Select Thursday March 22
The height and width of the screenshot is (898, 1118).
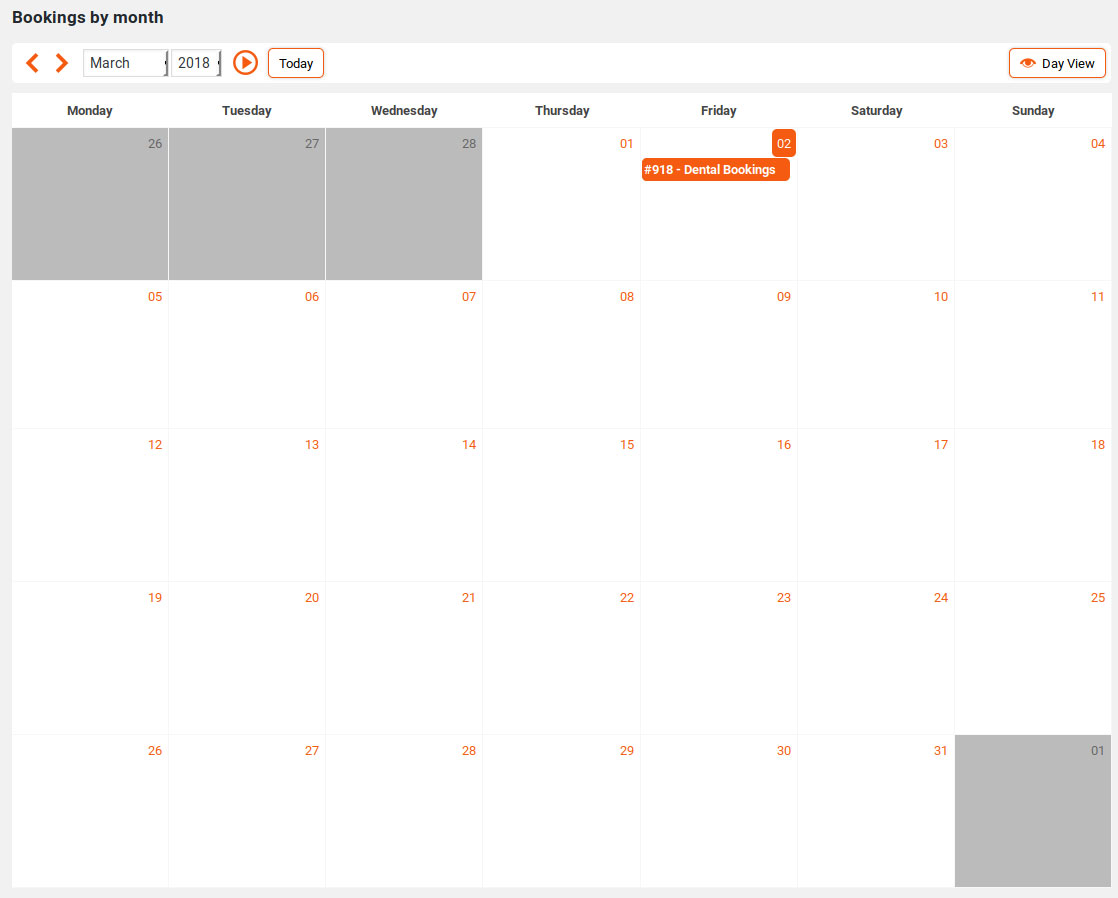pos(561,658)
